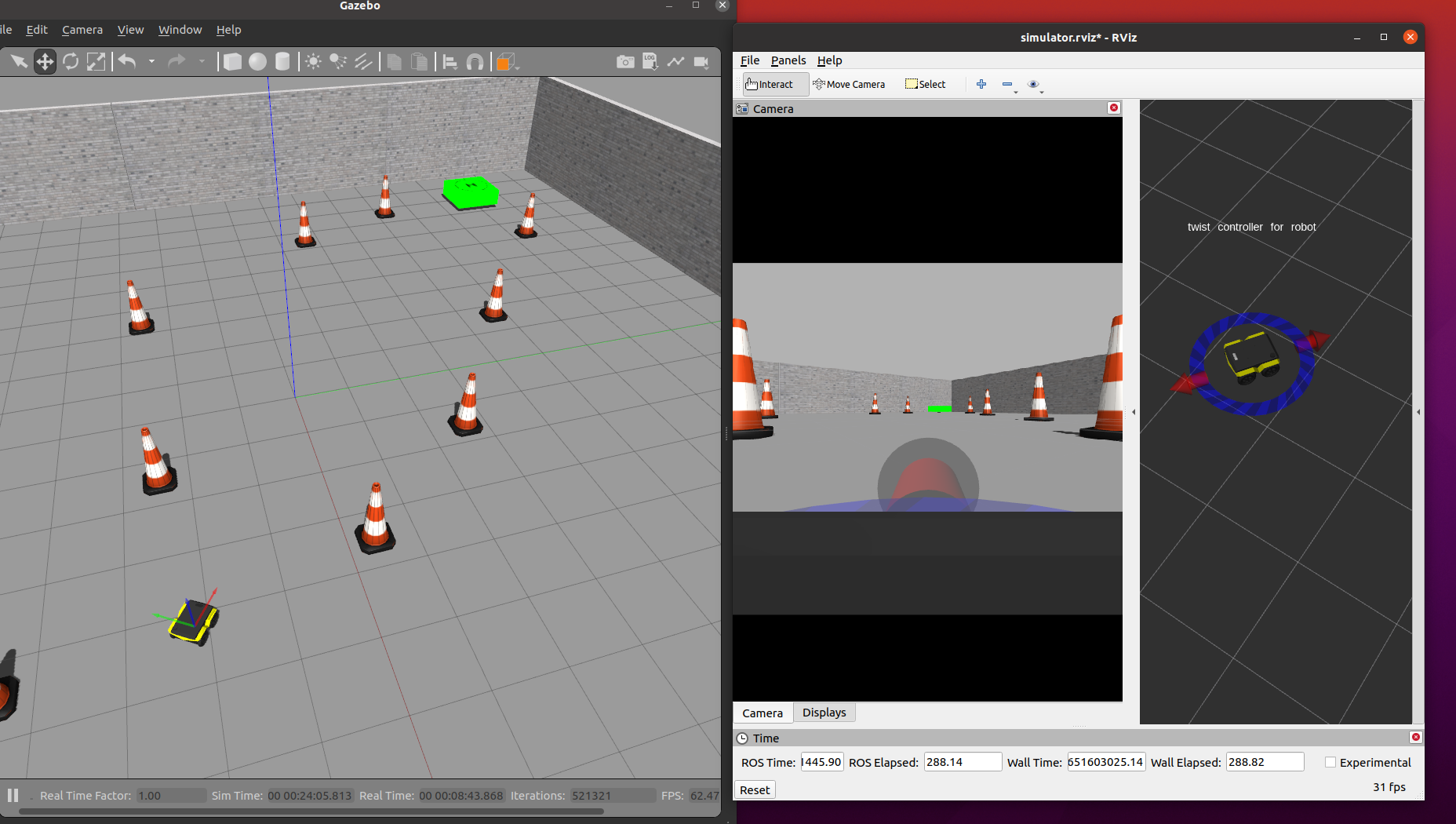Open the Camera menu in Gazebo
1456x824 pixels.
pos(82,30)
